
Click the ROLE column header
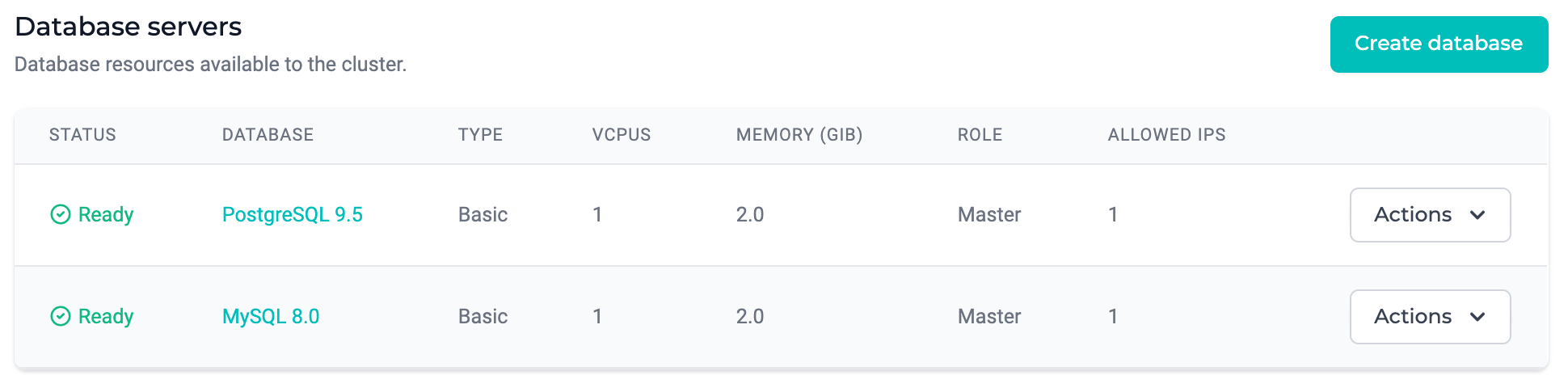click(x=980, y=135)
